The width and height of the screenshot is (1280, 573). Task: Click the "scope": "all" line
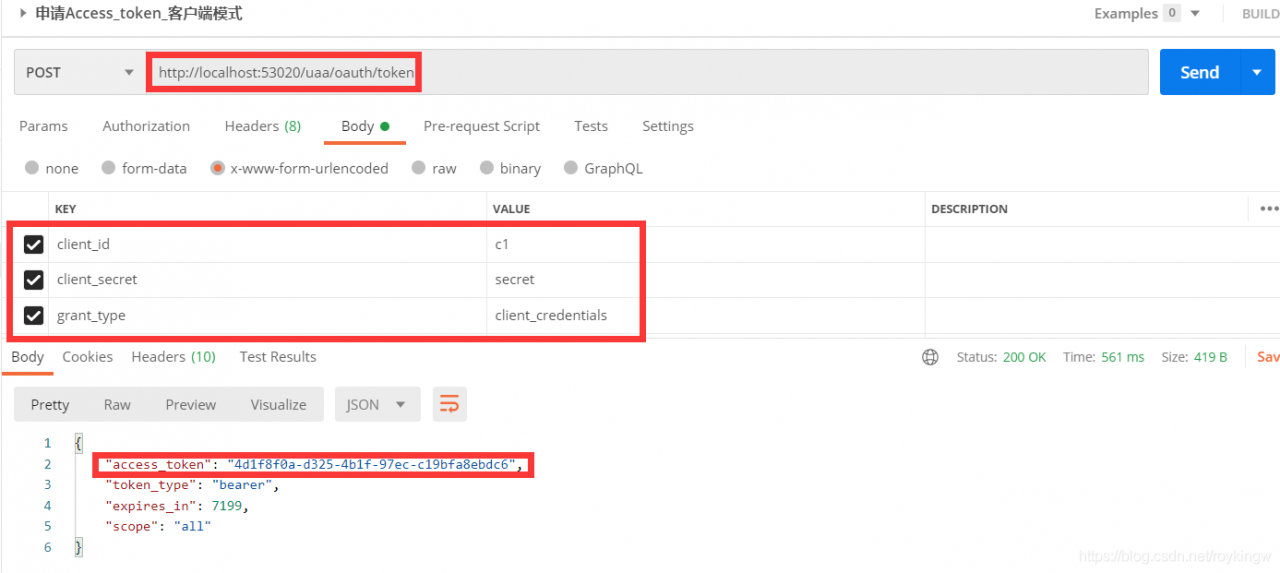point(158,526)
